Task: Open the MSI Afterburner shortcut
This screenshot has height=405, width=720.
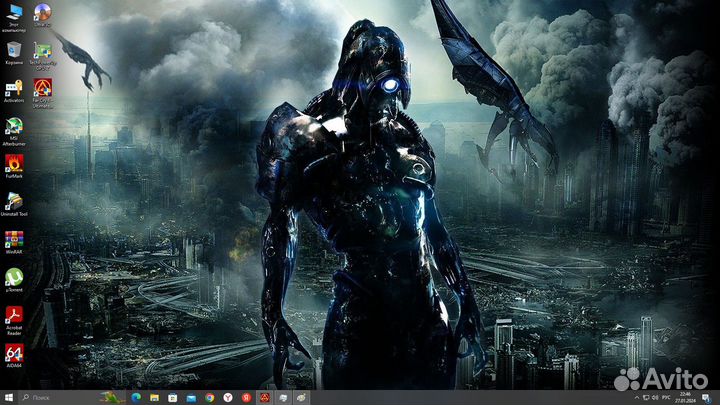Action: click(14, 132)
